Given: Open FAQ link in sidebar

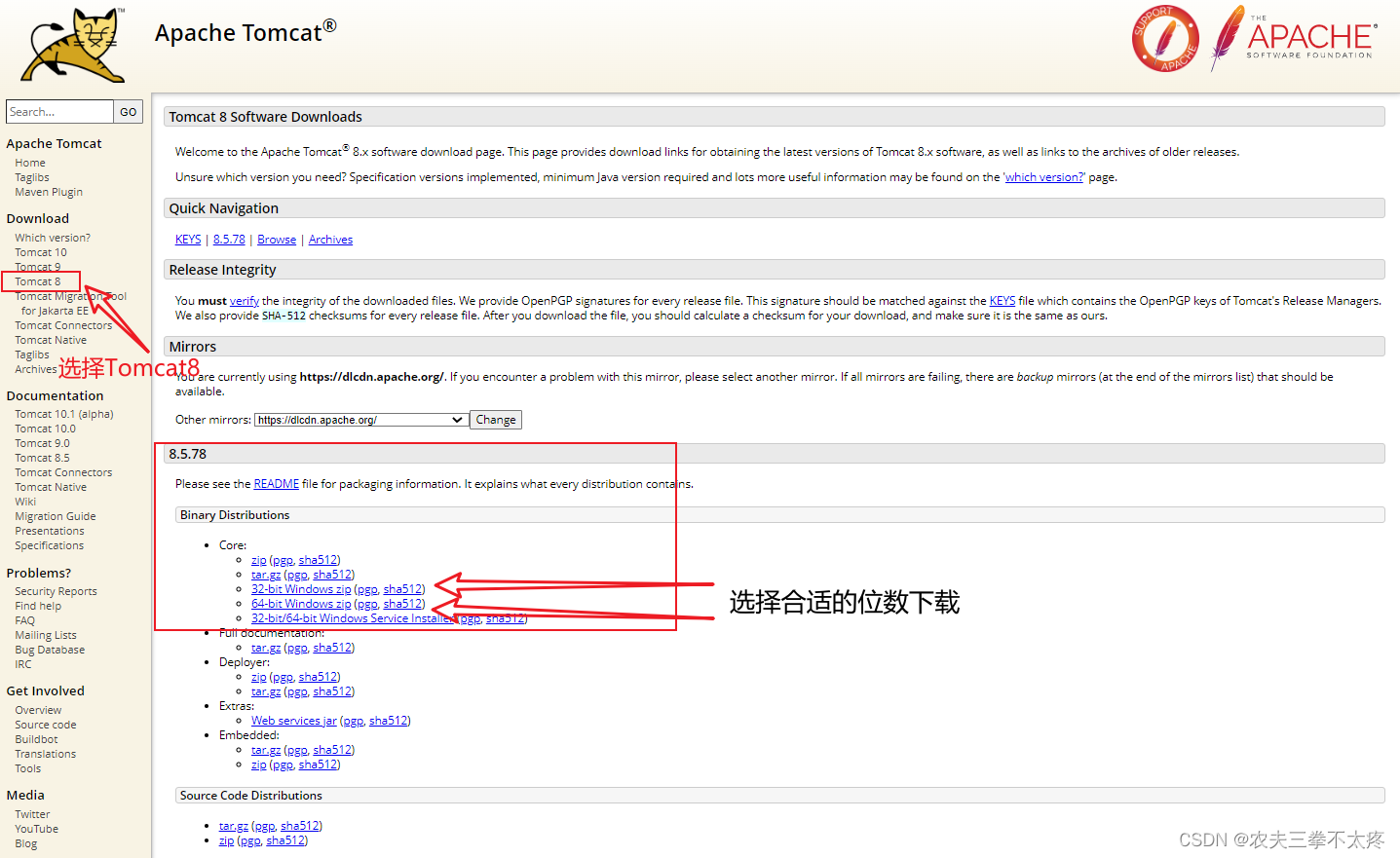Looking at the screenshot, I should pos(24,620).
